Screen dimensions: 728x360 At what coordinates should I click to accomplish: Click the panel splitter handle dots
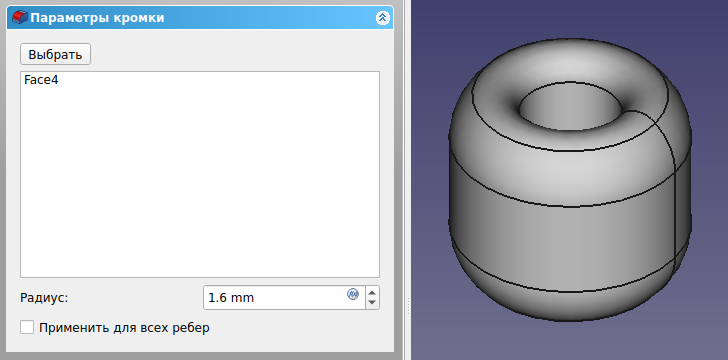[x=408, y=306]
